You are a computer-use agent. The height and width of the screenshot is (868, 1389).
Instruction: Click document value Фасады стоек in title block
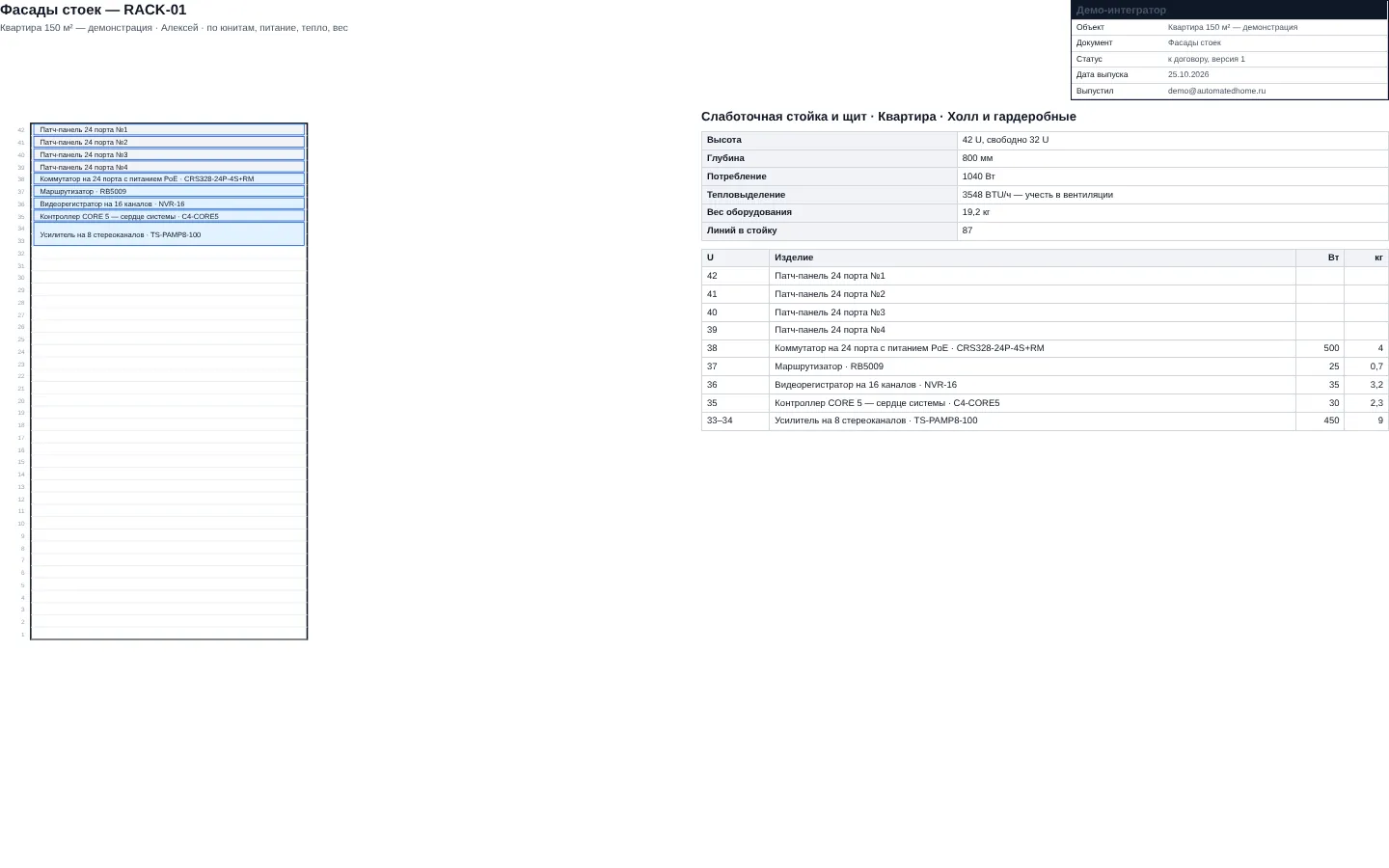tap(1194, 42)
